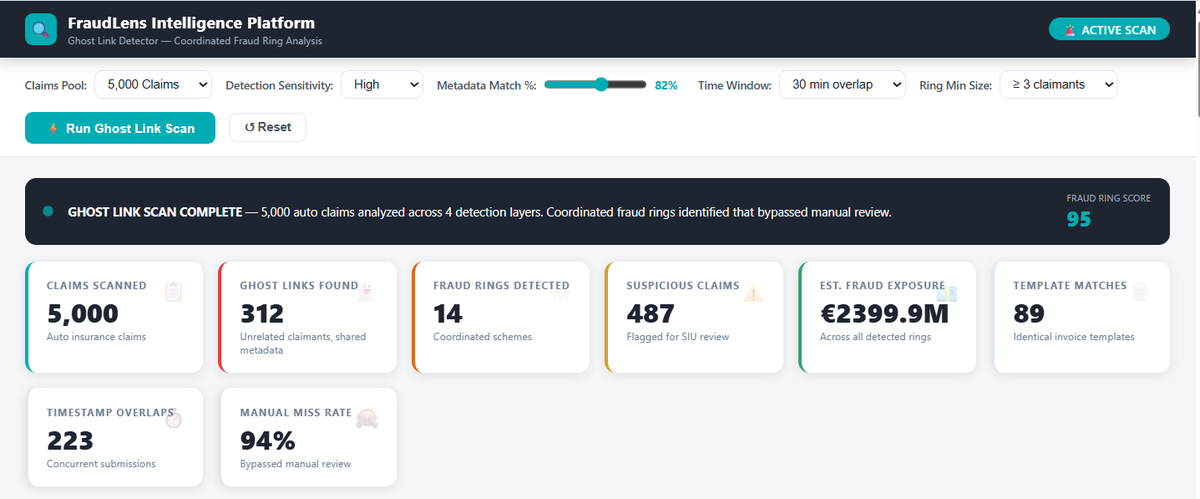Click the €2399.9M fraud exposure value
Image resolution: width=1200 pixels, height=499 pixels.
pos(887,314)
